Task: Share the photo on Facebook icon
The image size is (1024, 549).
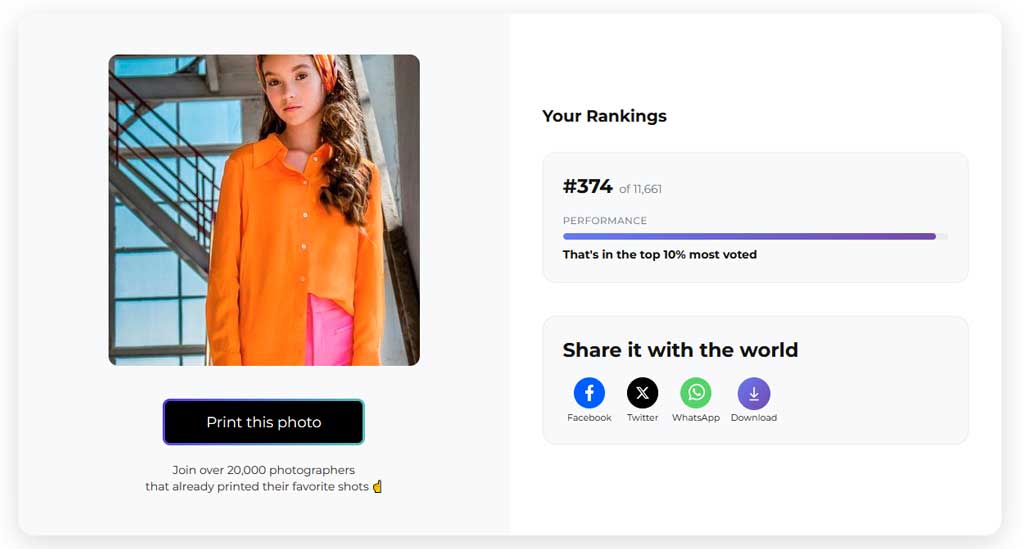Action: point(589,393)
